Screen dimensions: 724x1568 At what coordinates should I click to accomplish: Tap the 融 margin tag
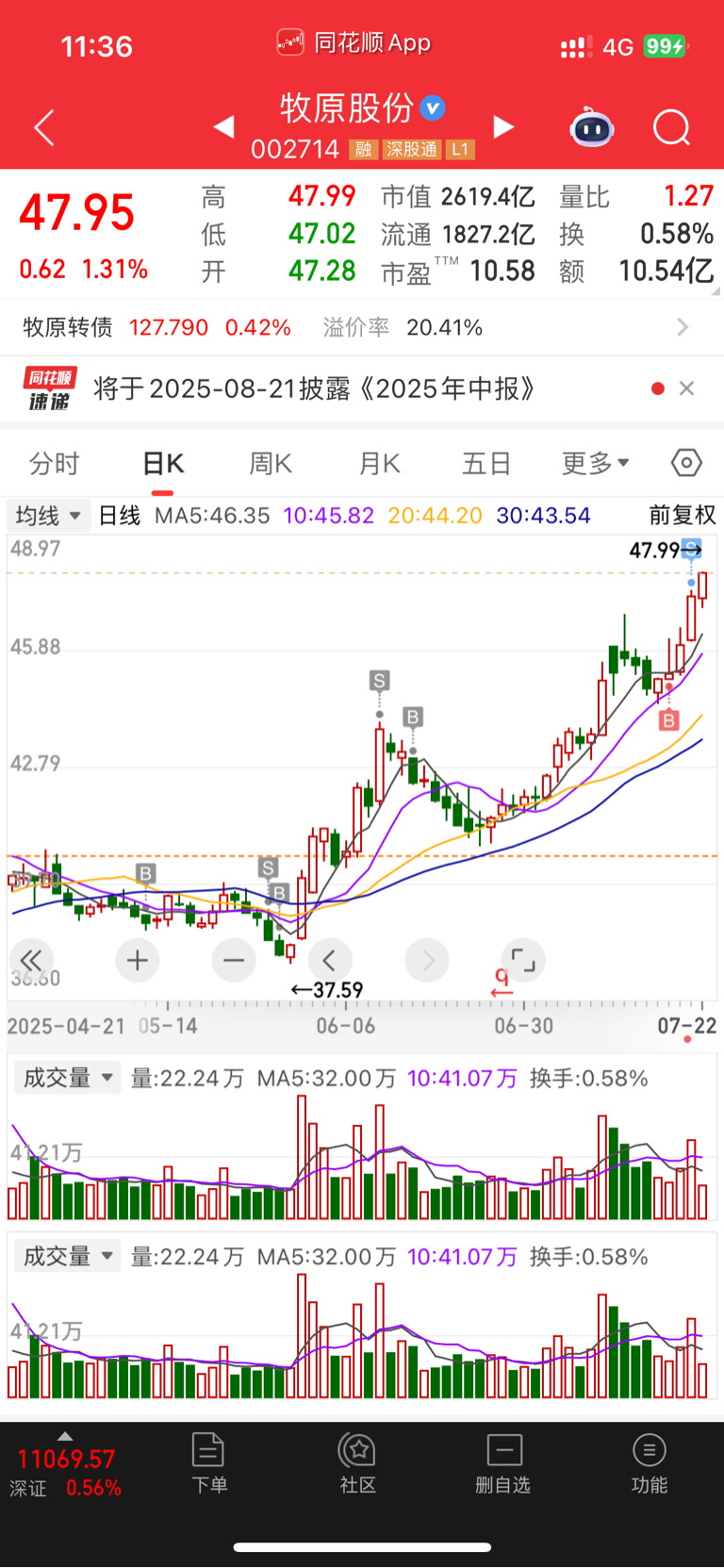click(364, 149)
